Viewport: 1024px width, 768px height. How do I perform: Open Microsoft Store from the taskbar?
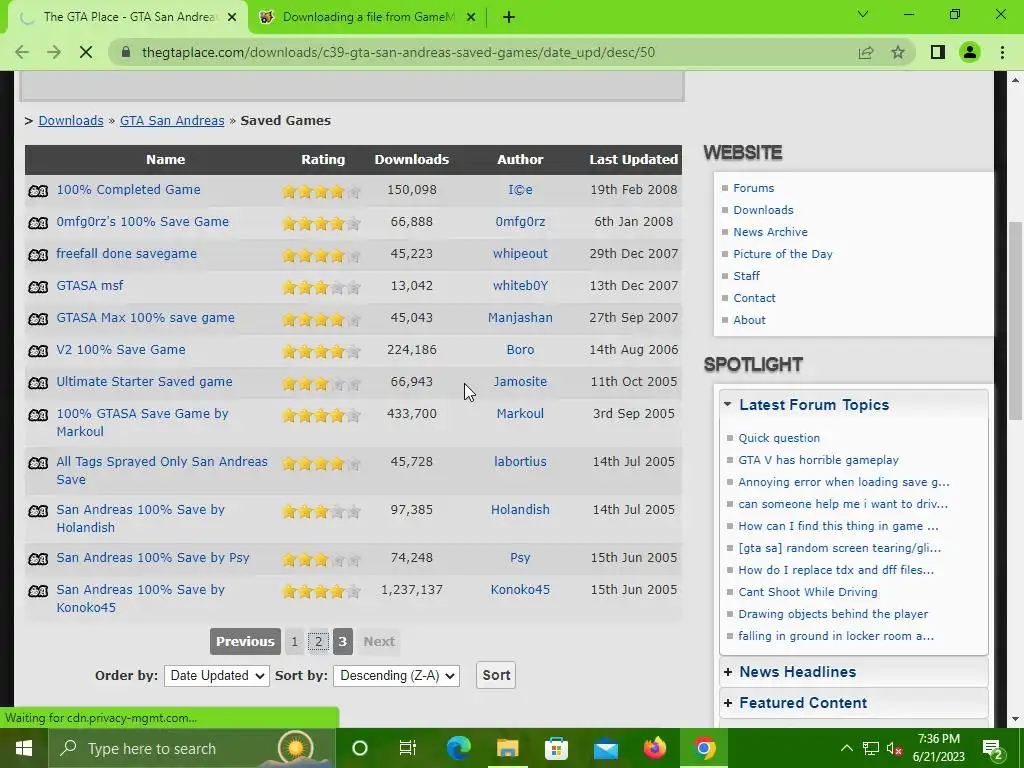tap(556, 748)
